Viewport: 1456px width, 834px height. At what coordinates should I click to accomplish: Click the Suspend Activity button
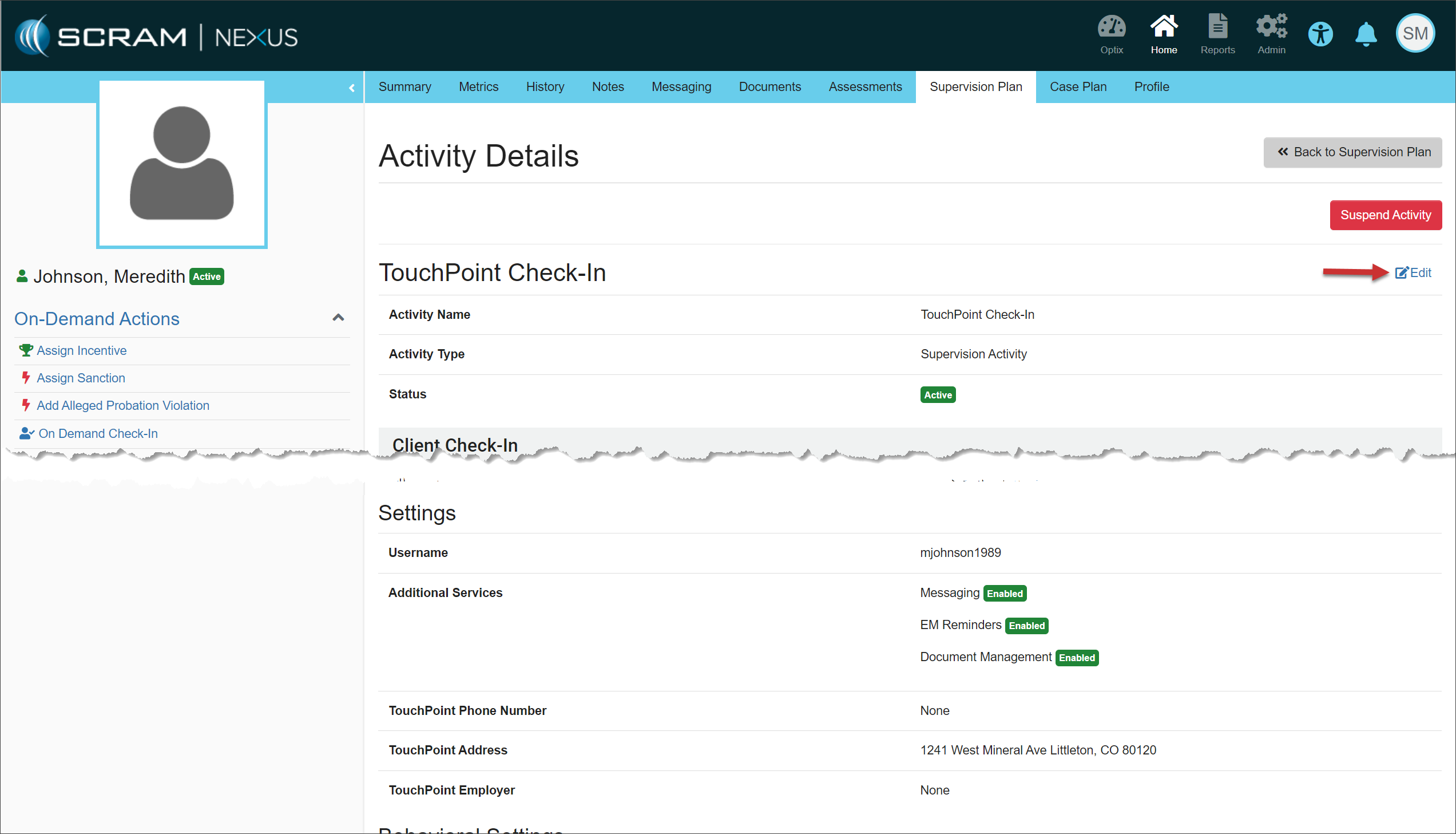pyautogui.click(x=1385, y=215)
